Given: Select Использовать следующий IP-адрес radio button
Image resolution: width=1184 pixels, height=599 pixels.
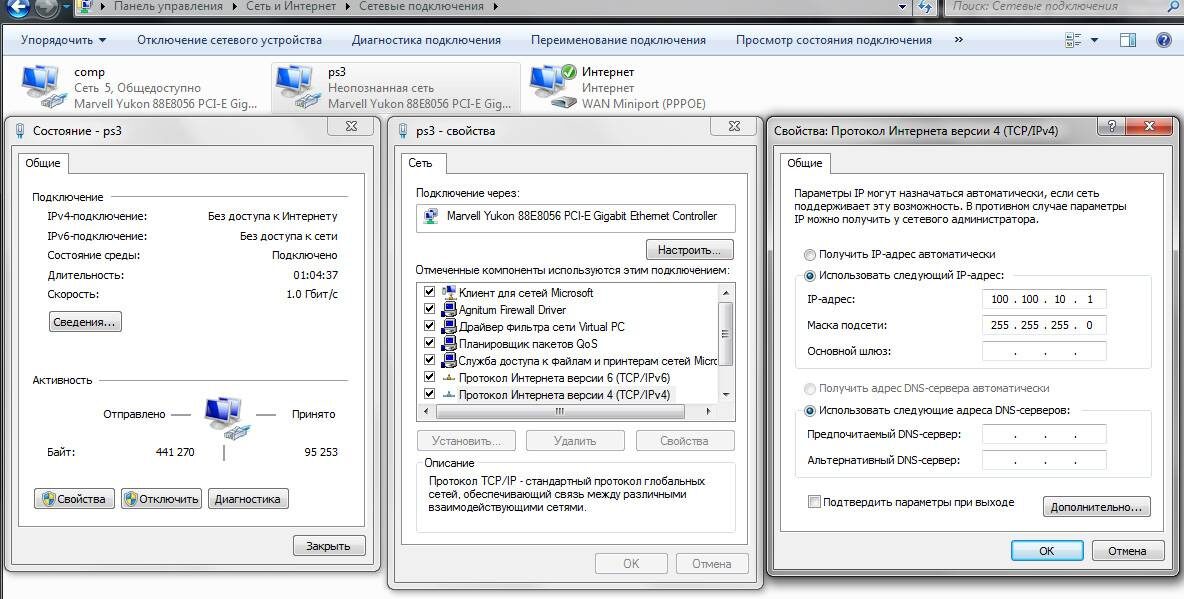Looking at the screenshot, I should (x=810, y=276).
